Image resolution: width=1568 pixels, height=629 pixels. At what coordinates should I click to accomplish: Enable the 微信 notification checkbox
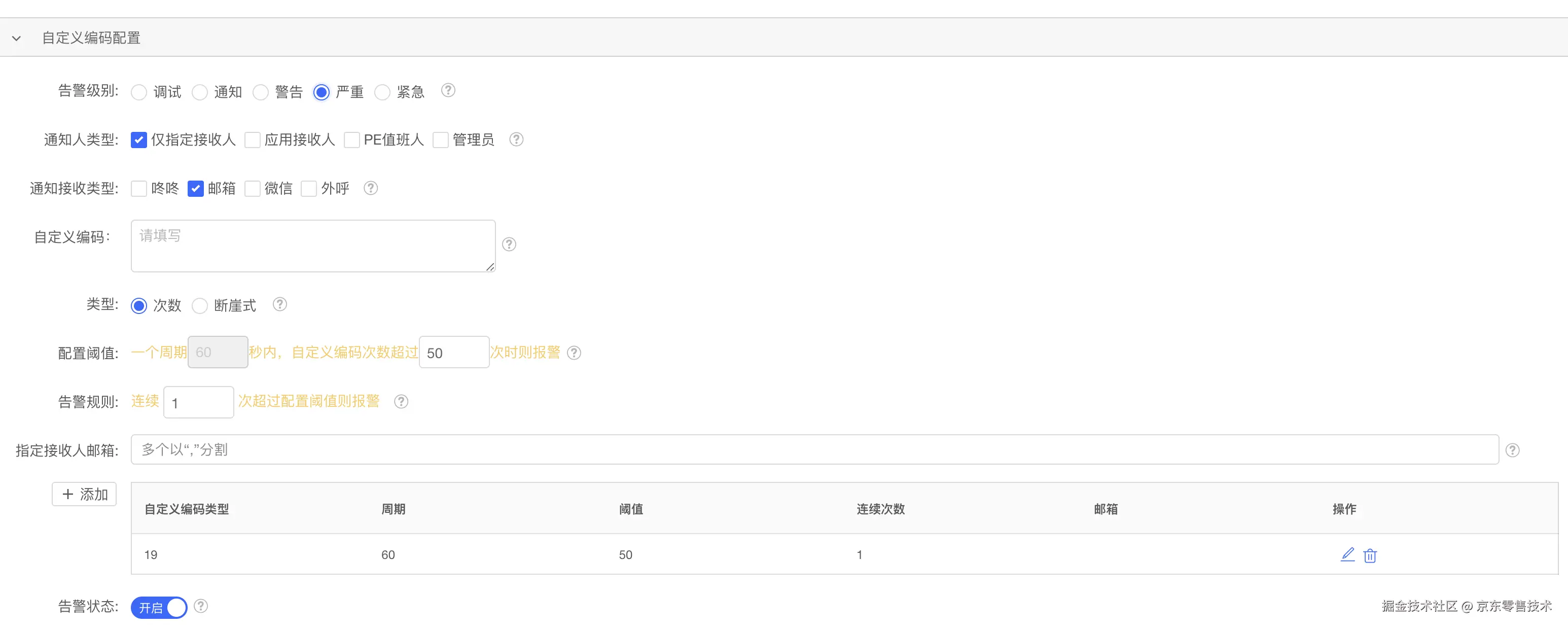[x=253, y=189]
